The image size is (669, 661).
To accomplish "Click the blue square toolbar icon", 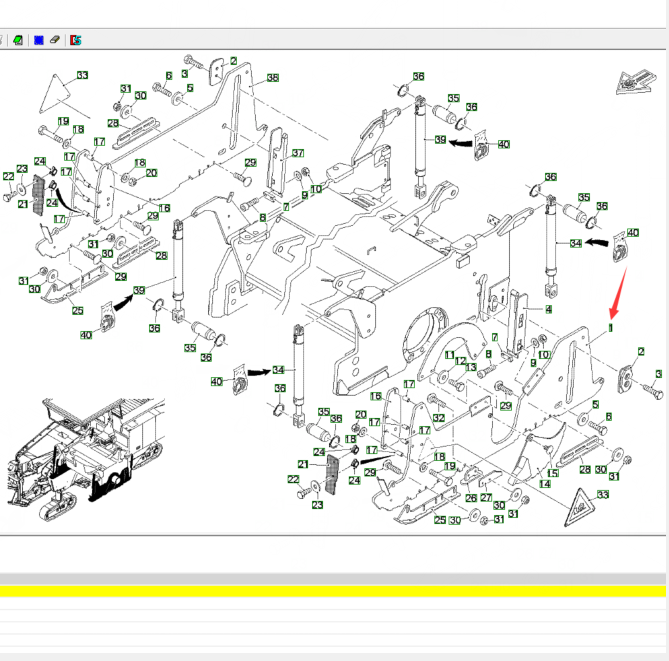I will [x=38, y=40].
